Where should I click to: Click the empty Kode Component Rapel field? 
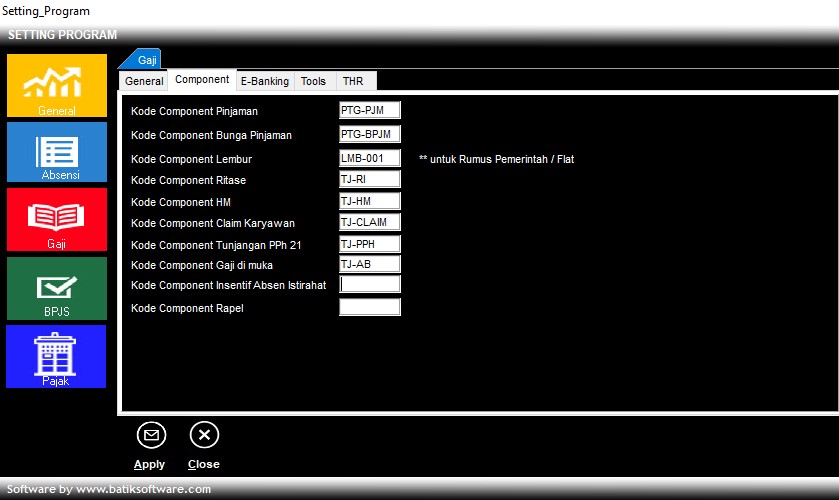pos(369,308)
